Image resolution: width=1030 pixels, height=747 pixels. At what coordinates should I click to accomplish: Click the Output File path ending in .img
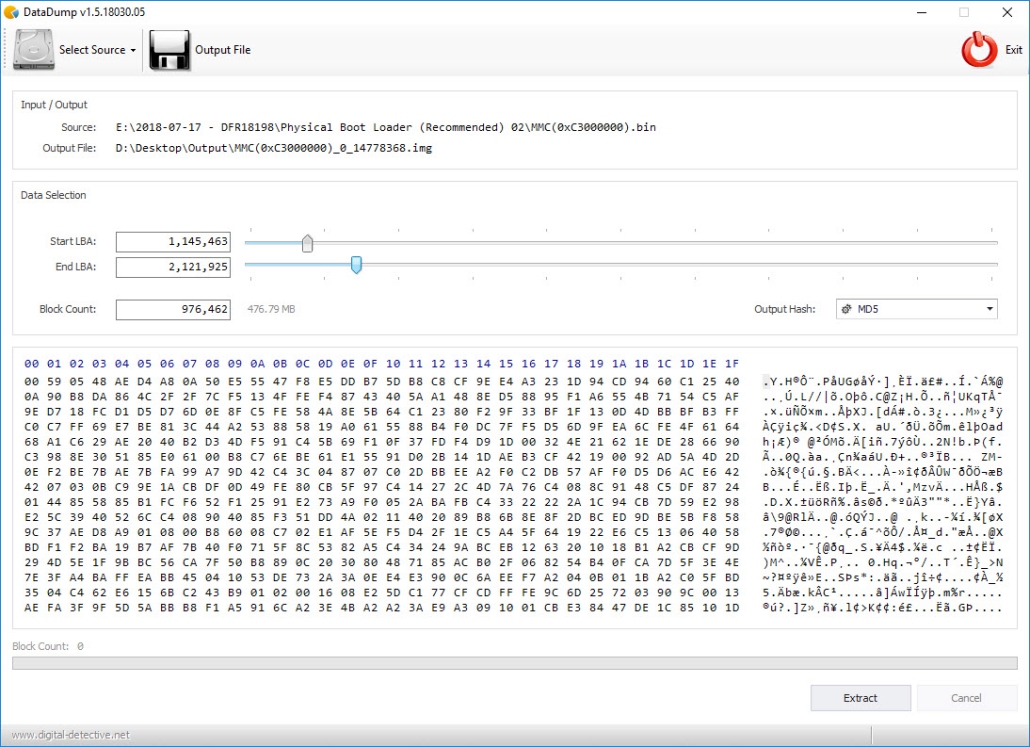pyautogui.click(x=274, y=148)
